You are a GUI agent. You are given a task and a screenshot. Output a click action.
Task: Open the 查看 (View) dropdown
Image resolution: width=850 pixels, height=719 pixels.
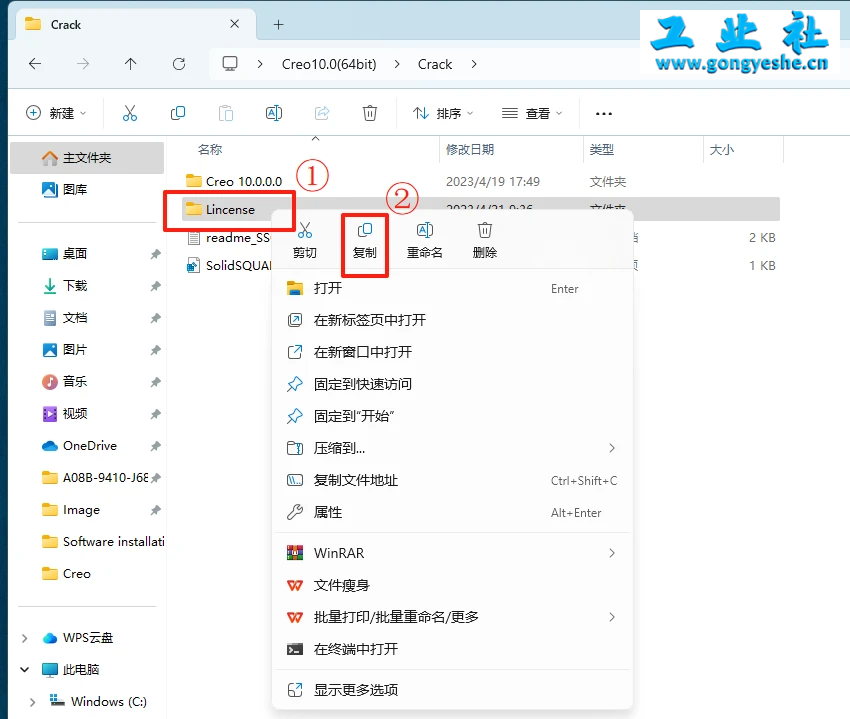pos(532,113)
